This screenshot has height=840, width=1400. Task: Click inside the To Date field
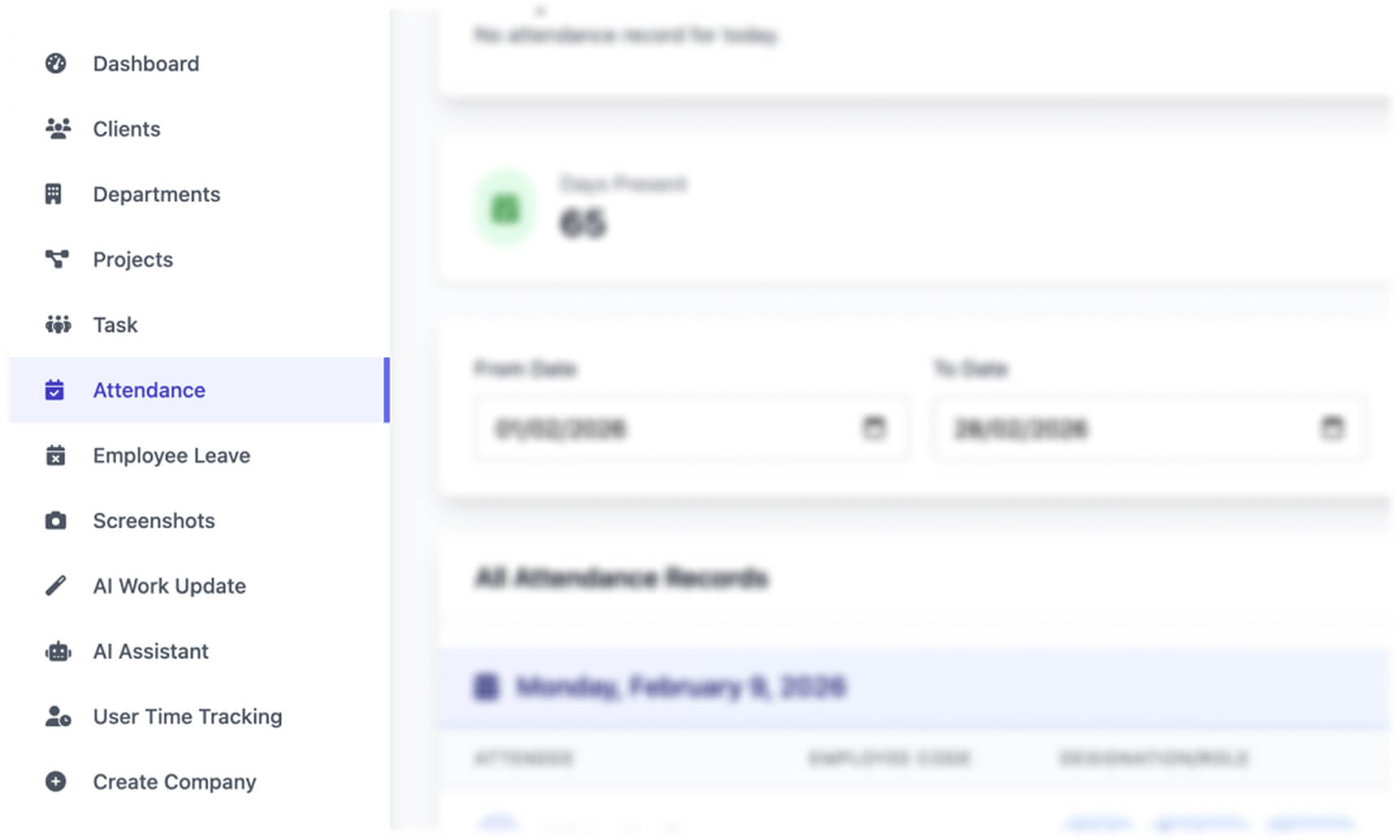(x=1121, y=429)
